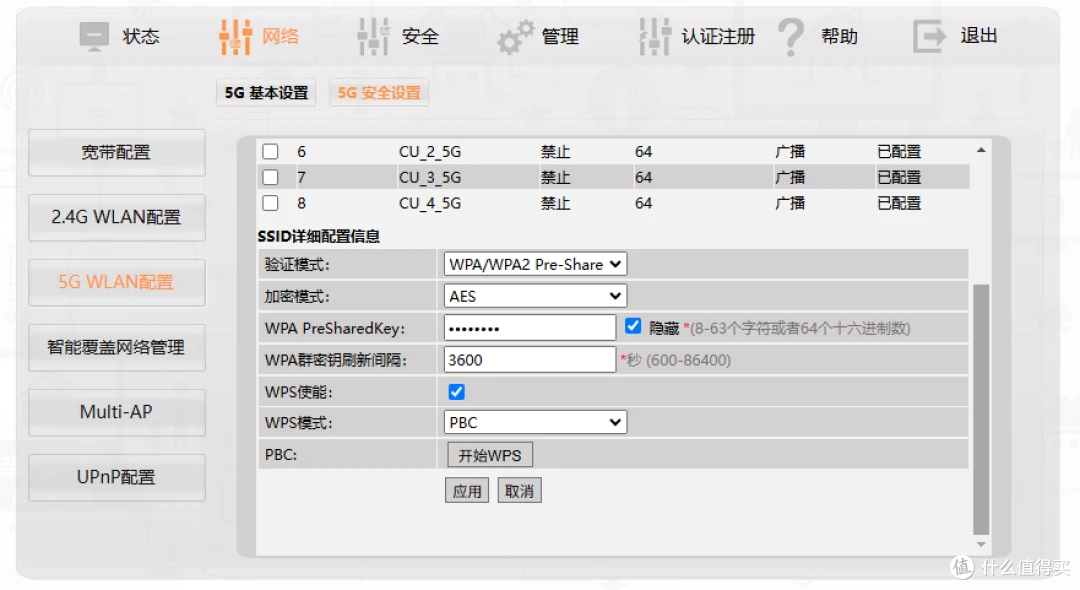
Task: Click the 取消 cancel button
Action: pyautogui.click(x=519, y=491)
